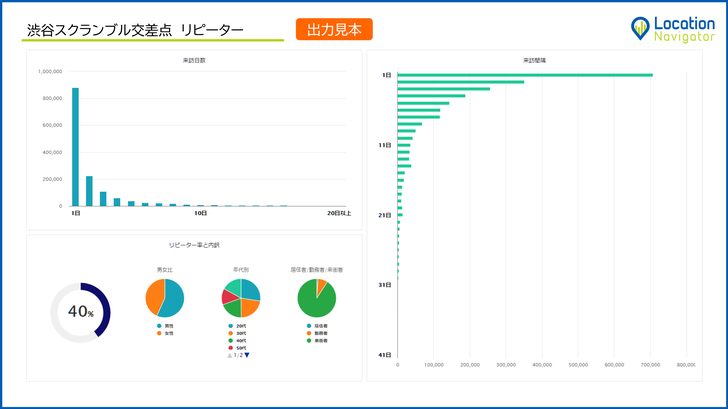Click the grey up arrow in legend pager
This screenshot has width=728, height=409.
point(229,355)
